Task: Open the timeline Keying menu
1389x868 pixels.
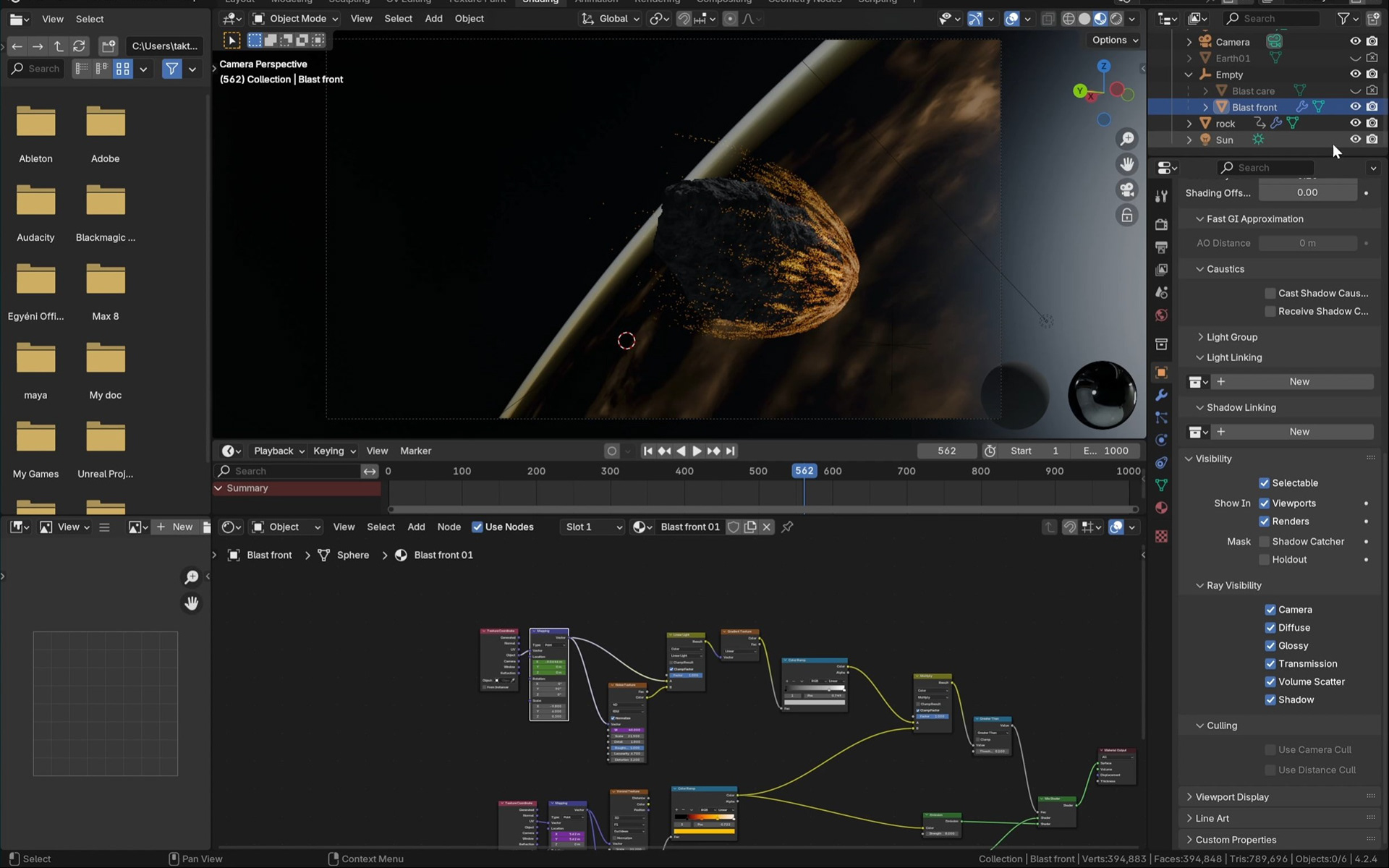Action: [x=334, y=451]
